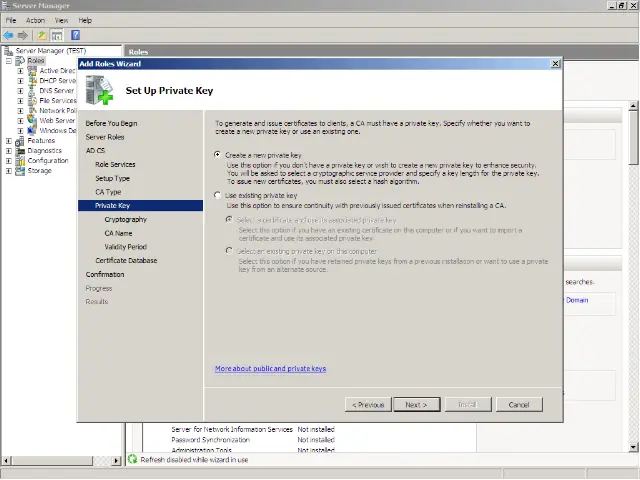The image size is (640, 480).
Task: Click the Features node icon in tree
Action: click(20, 141)
